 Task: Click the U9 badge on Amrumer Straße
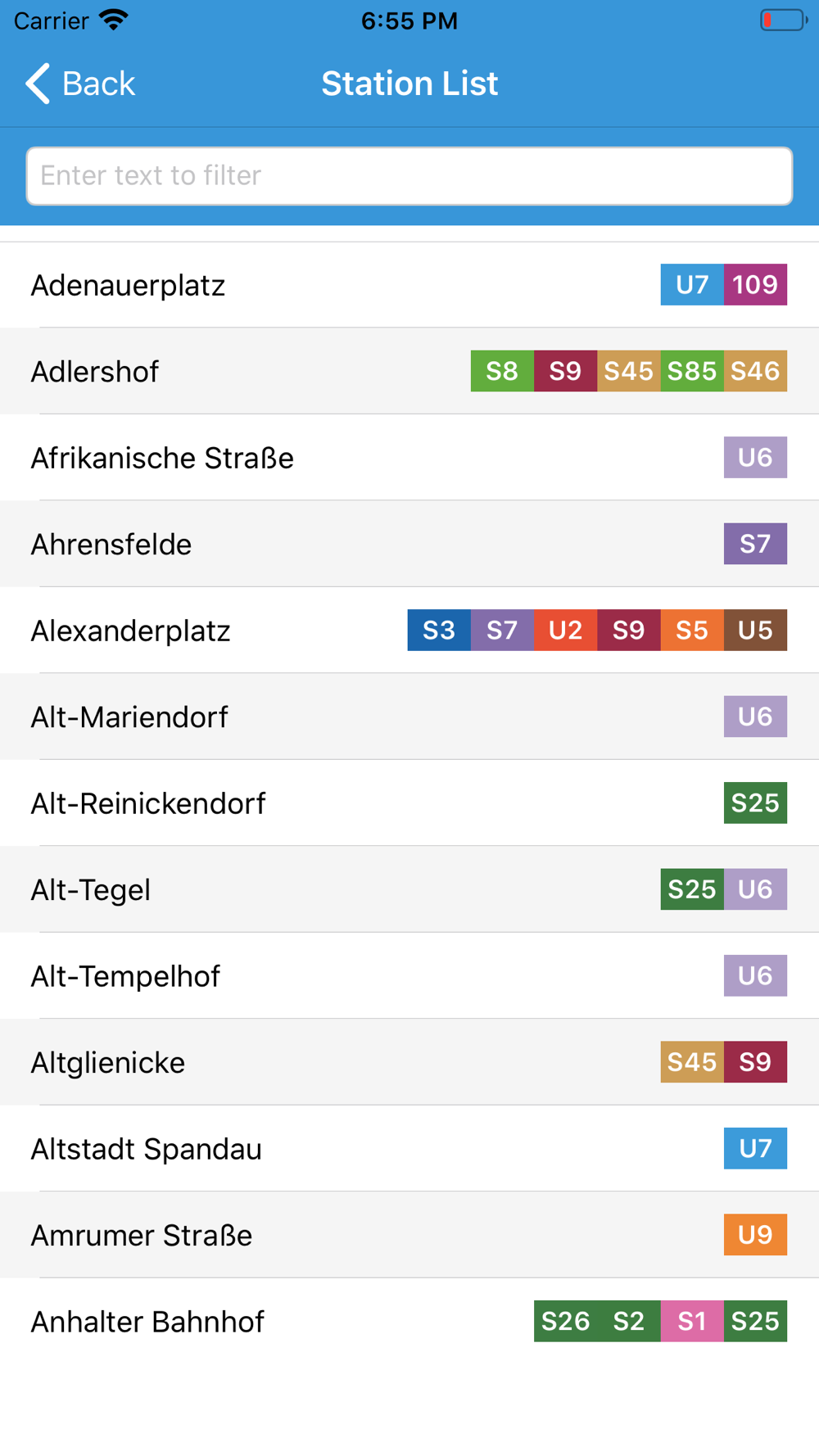(755, 1234)
